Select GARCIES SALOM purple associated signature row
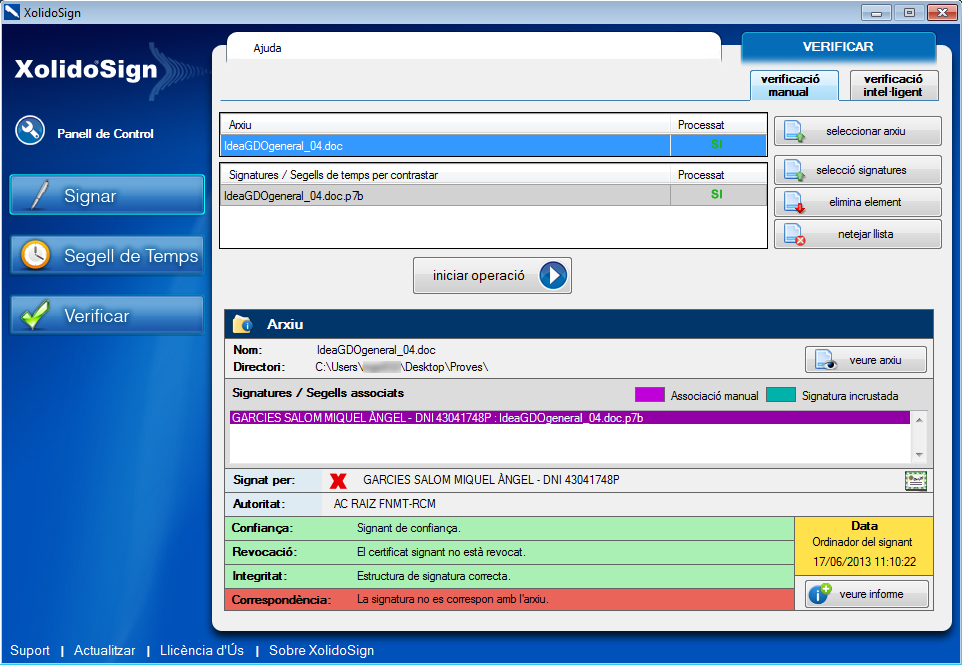This screenshot has height=665, width=962. 570,418
